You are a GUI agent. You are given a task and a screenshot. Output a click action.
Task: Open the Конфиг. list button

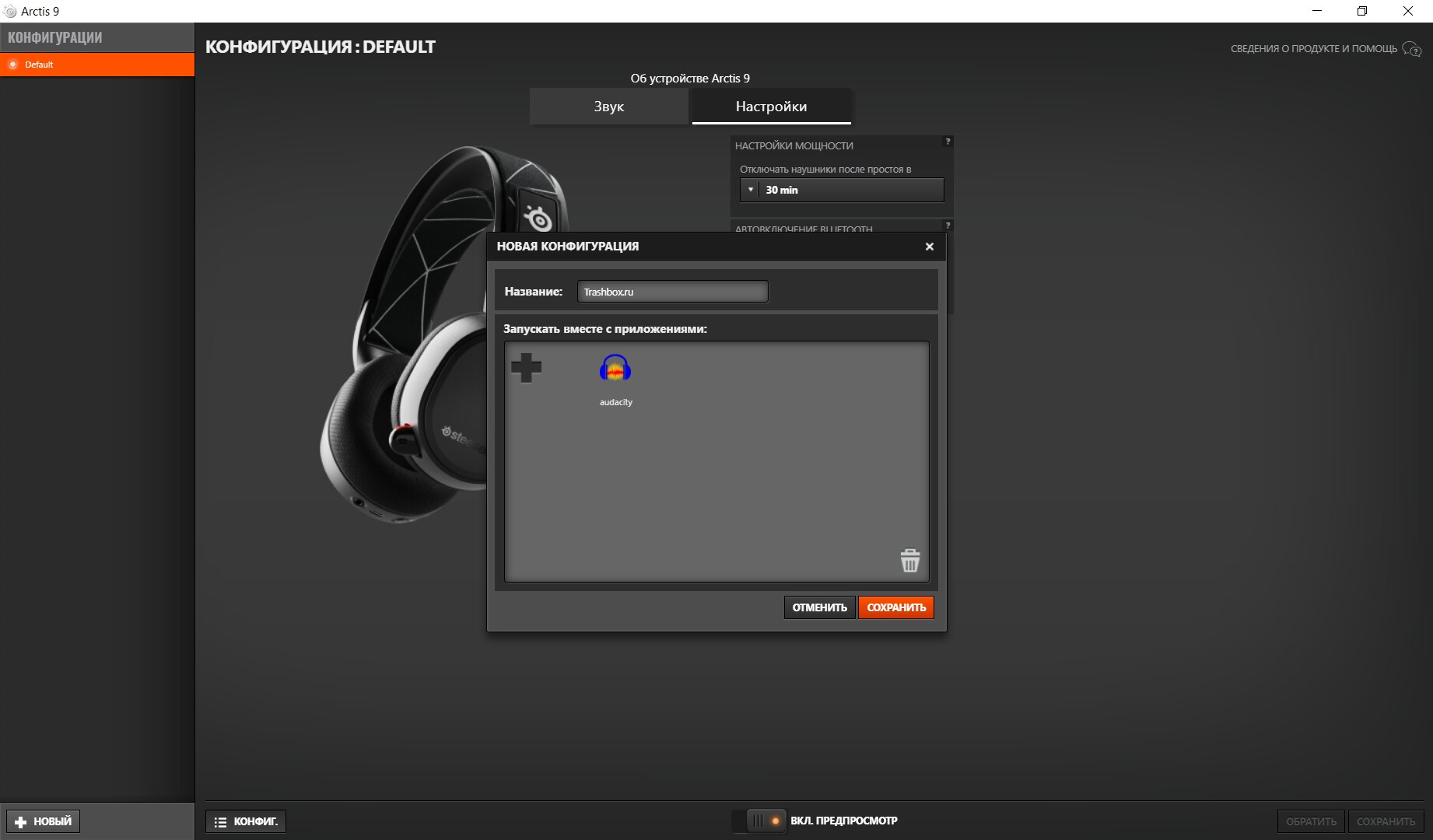(x=246, y=821)
